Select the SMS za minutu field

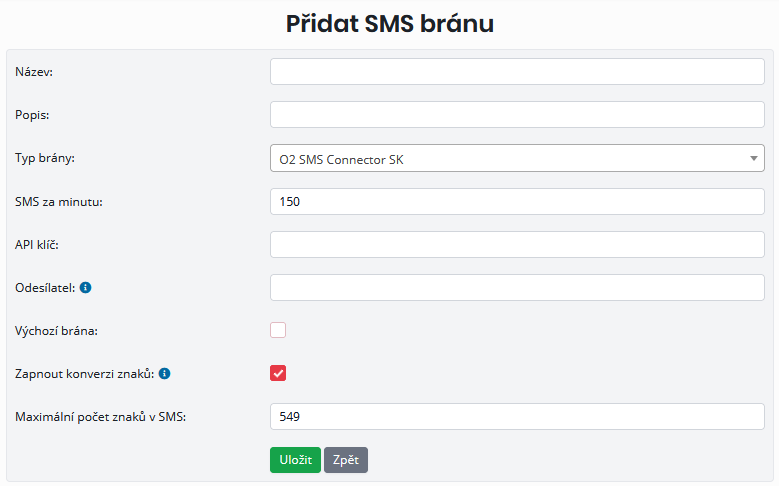point(516,201)
